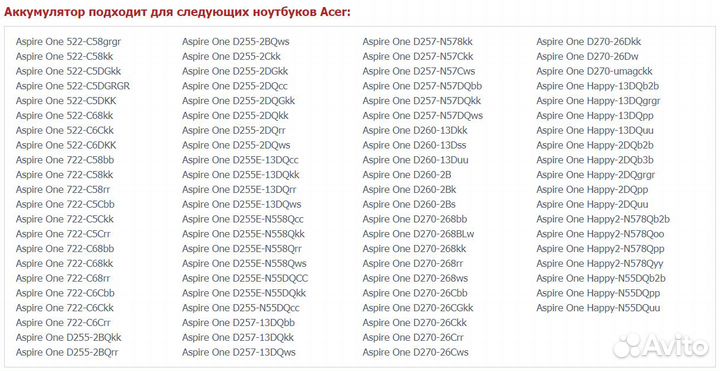Screen dimensions: 720x371
Task: Select "Aspire One D255-2DQGkk"
Action: coord(239,101)
